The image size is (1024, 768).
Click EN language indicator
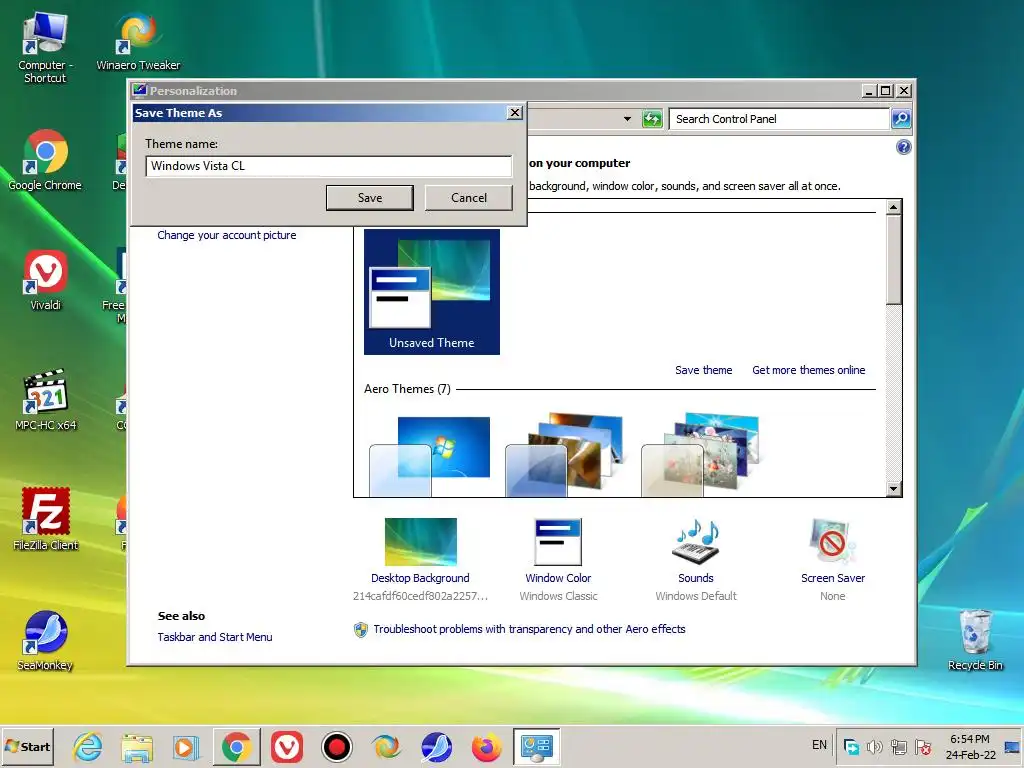click(x=820, y=745)
